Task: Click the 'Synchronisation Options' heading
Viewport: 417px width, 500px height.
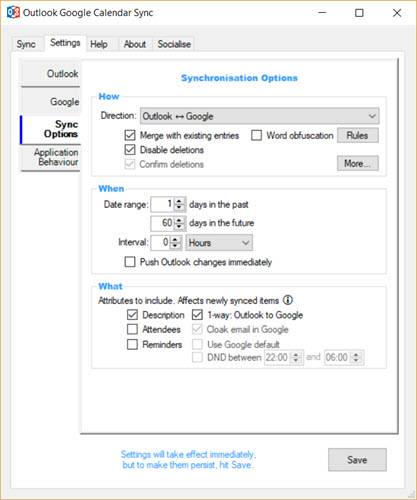Action: click(x=239, y=78)
